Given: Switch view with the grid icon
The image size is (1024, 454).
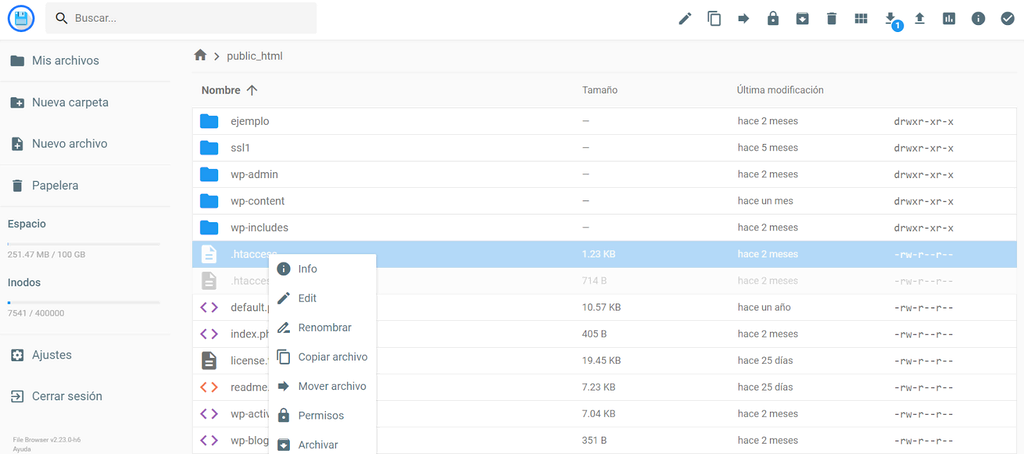Looking at the screenshot, I should coord(861,19).
